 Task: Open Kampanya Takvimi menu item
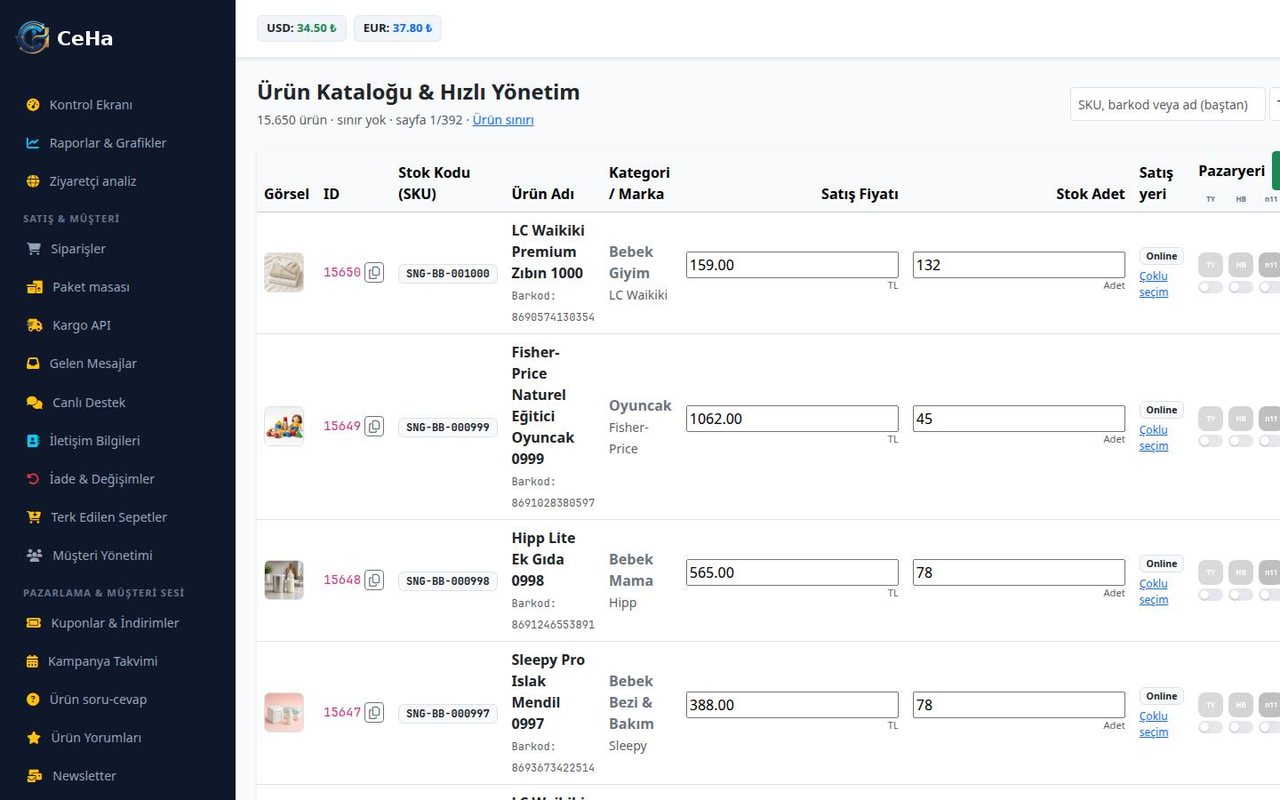[117, 661]
